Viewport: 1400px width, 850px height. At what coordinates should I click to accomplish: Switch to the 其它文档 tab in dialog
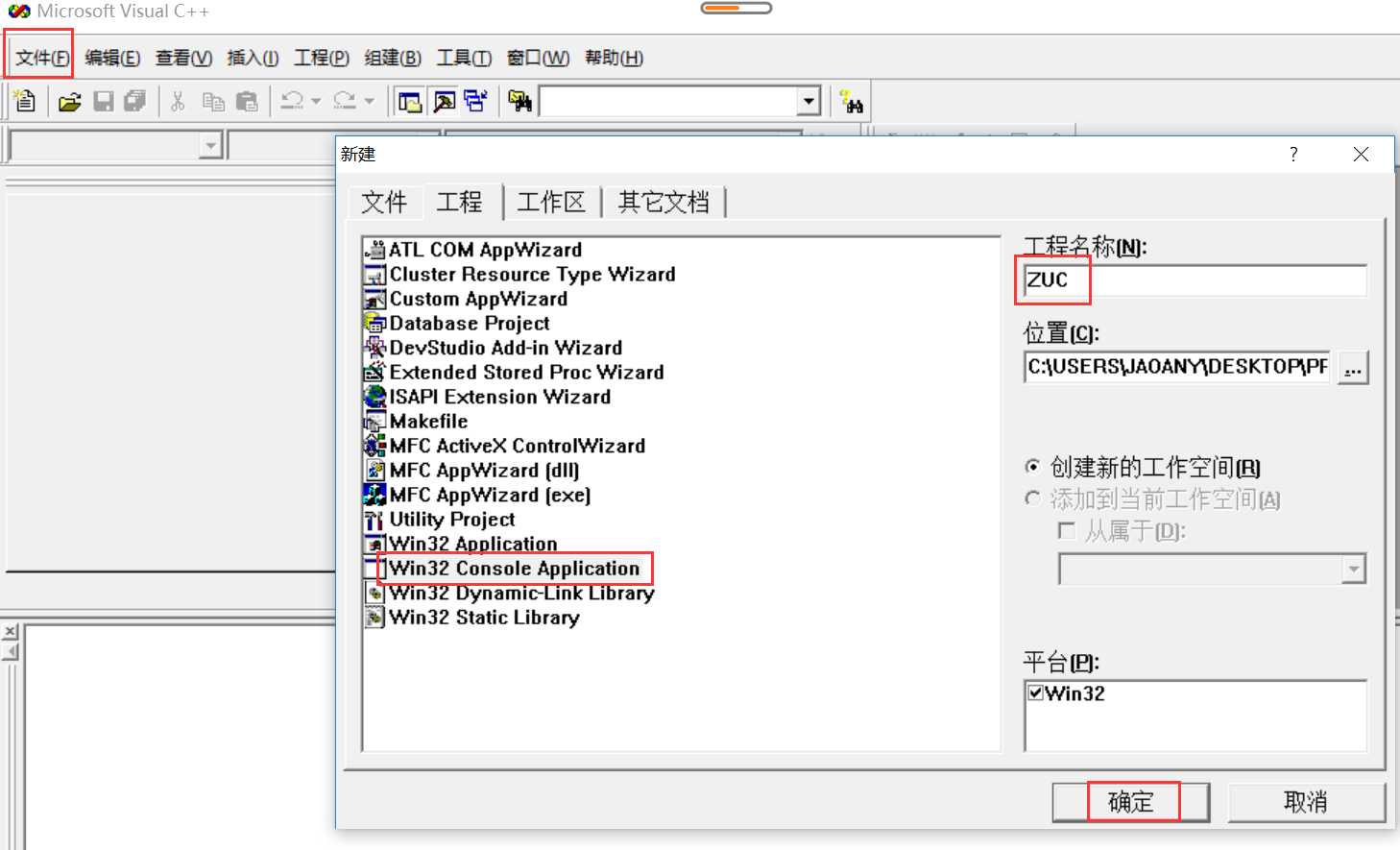tap(664, 202)
